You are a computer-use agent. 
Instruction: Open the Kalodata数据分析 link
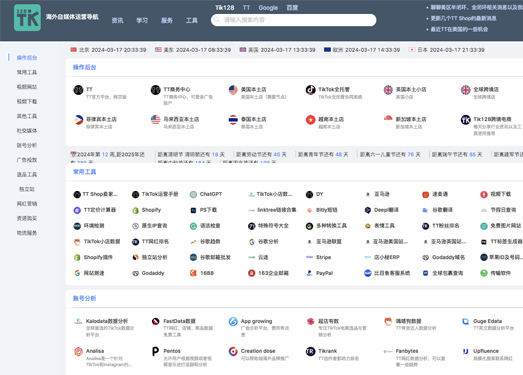(107, 321)
